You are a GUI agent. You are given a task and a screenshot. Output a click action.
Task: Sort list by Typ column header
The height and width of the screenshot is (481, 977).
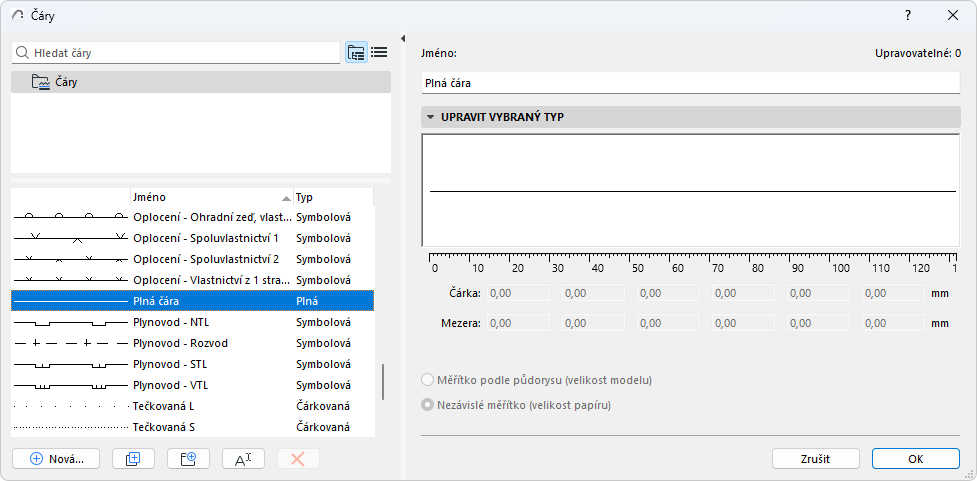coord(333,198)
